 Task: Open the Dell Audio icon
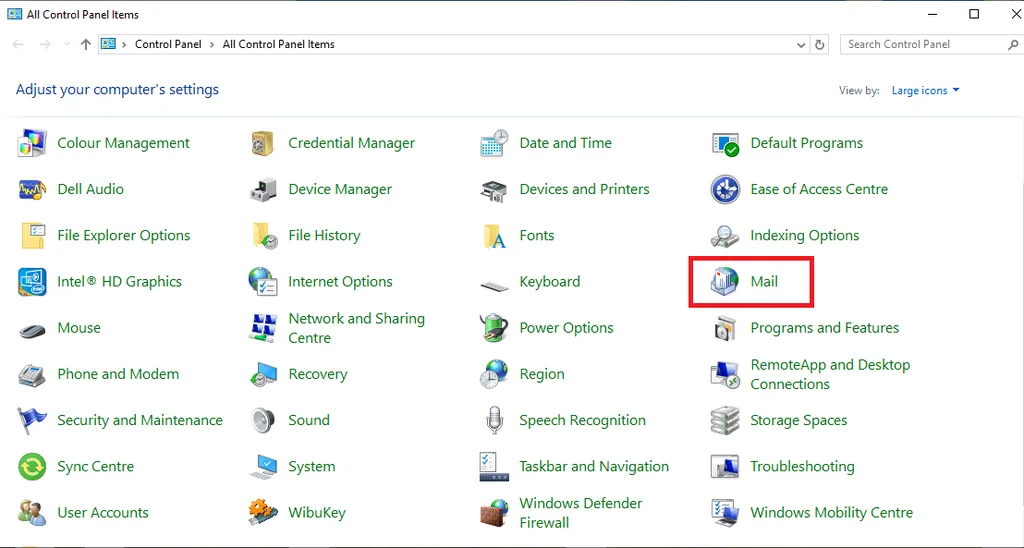[32, 189]
